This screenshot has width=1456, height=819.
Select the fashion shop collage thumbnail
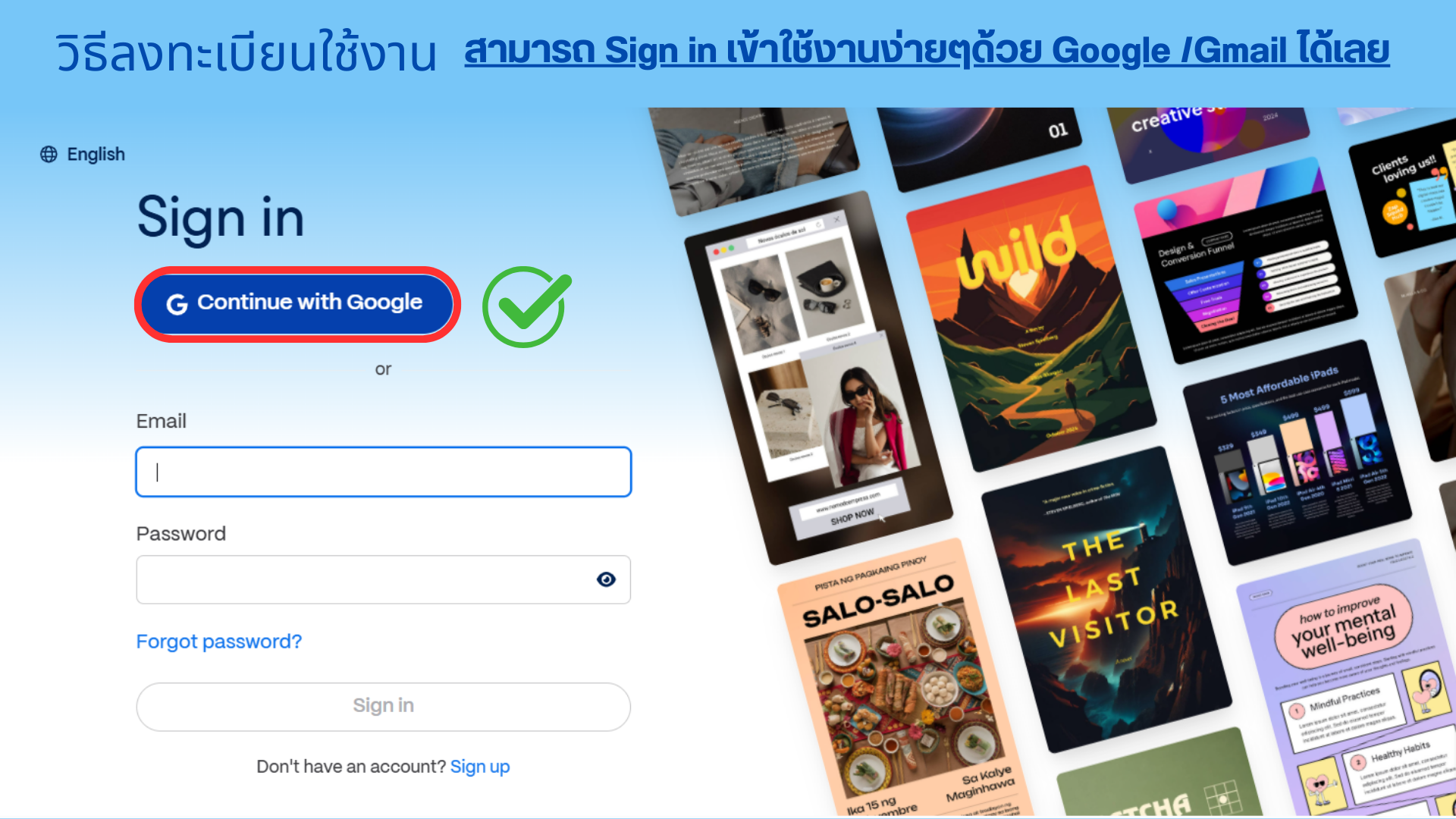[x=819, y=378]
